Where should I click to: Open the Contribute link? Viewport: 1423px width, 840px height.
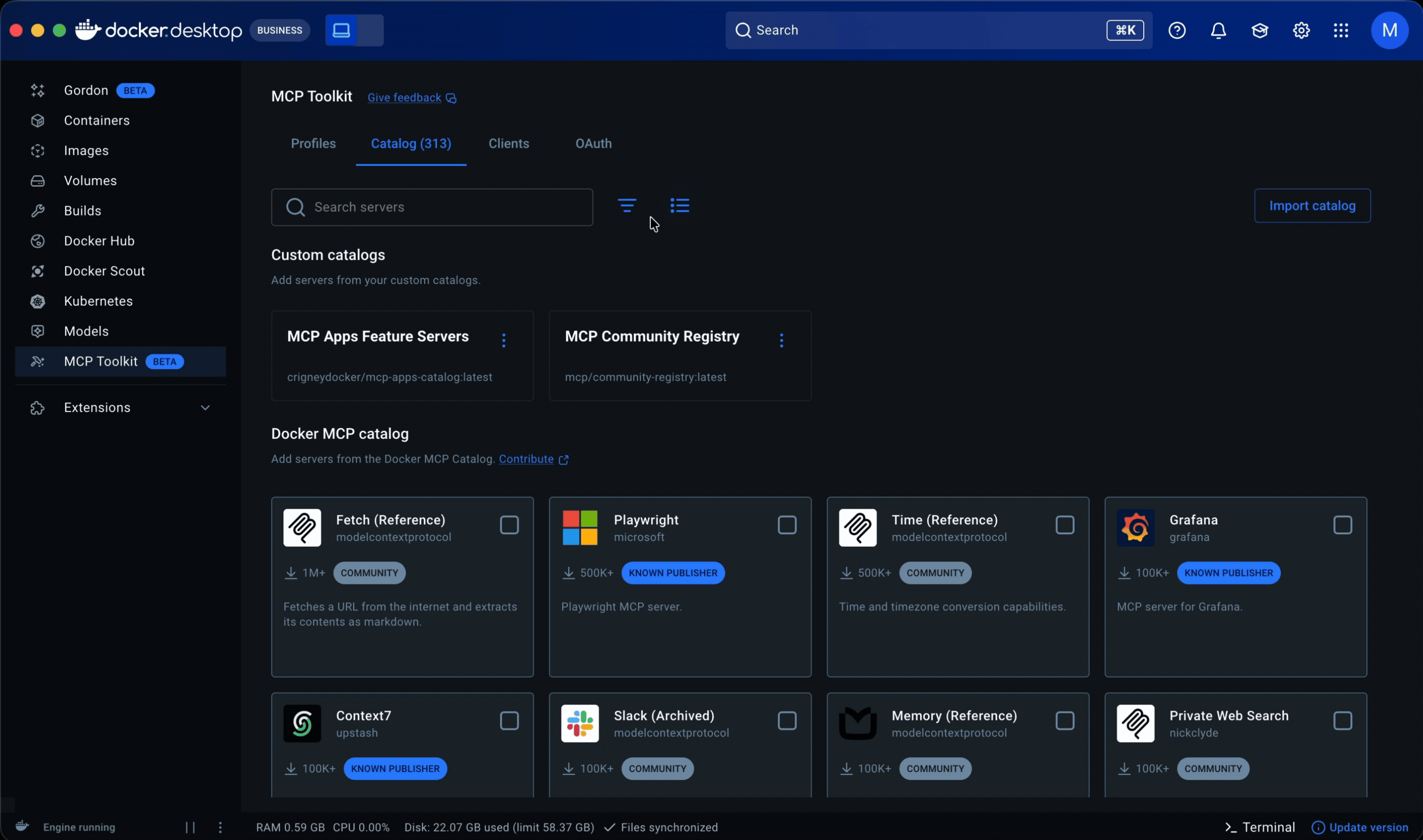tap(526, 459)
